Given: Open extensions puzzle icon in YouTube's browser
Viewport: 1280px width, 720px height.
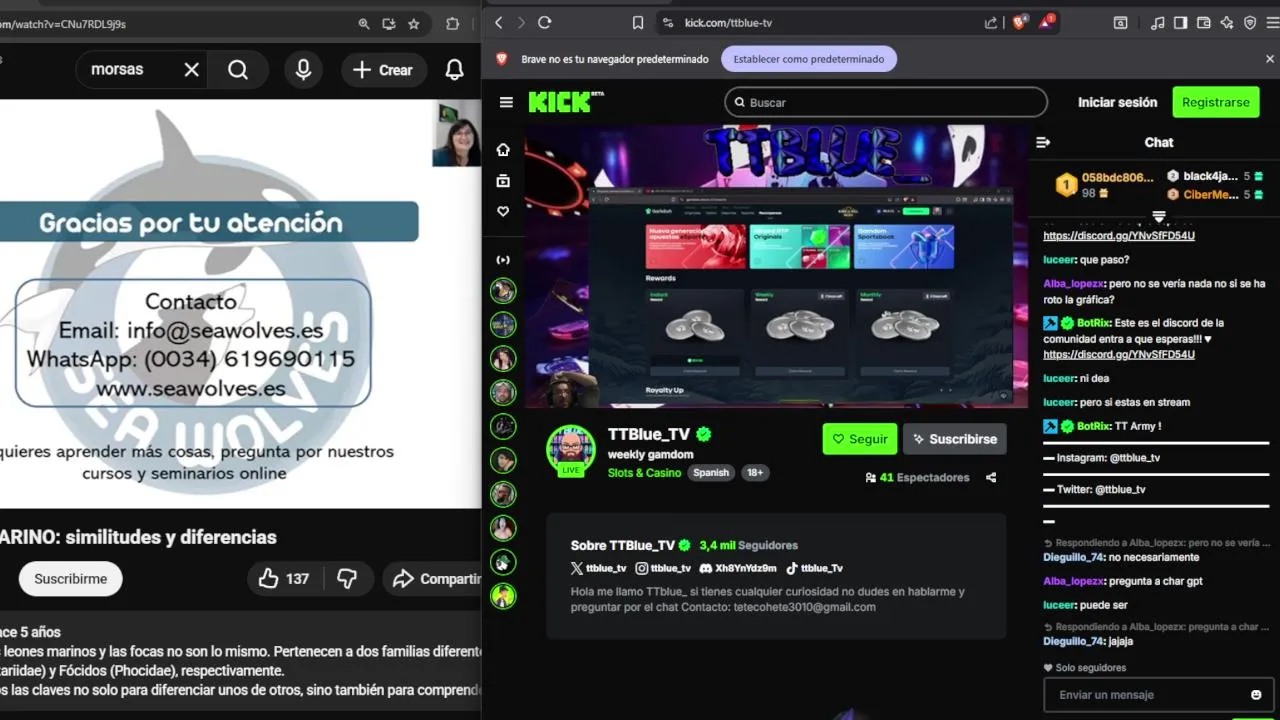Looking at the screenshot, I should pyautogui.click(x=452, y=24).
